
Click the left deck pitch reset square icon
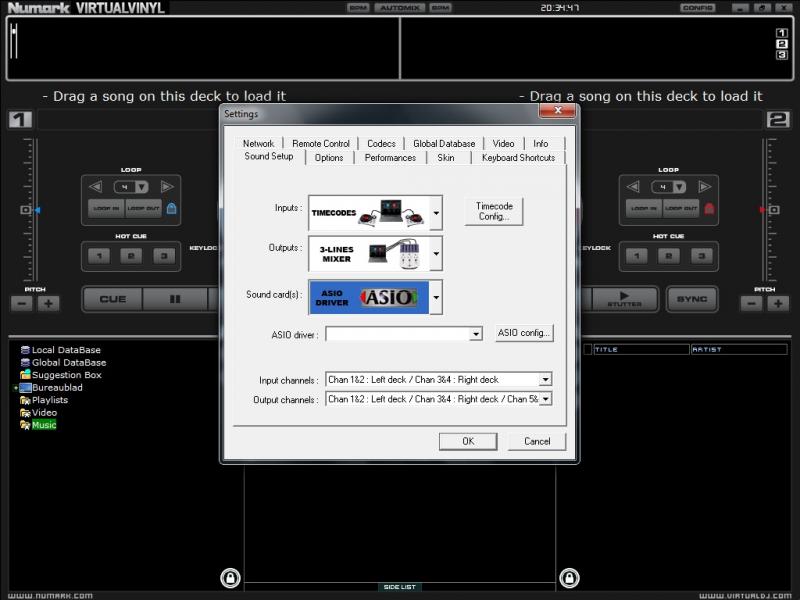[25, 210]
